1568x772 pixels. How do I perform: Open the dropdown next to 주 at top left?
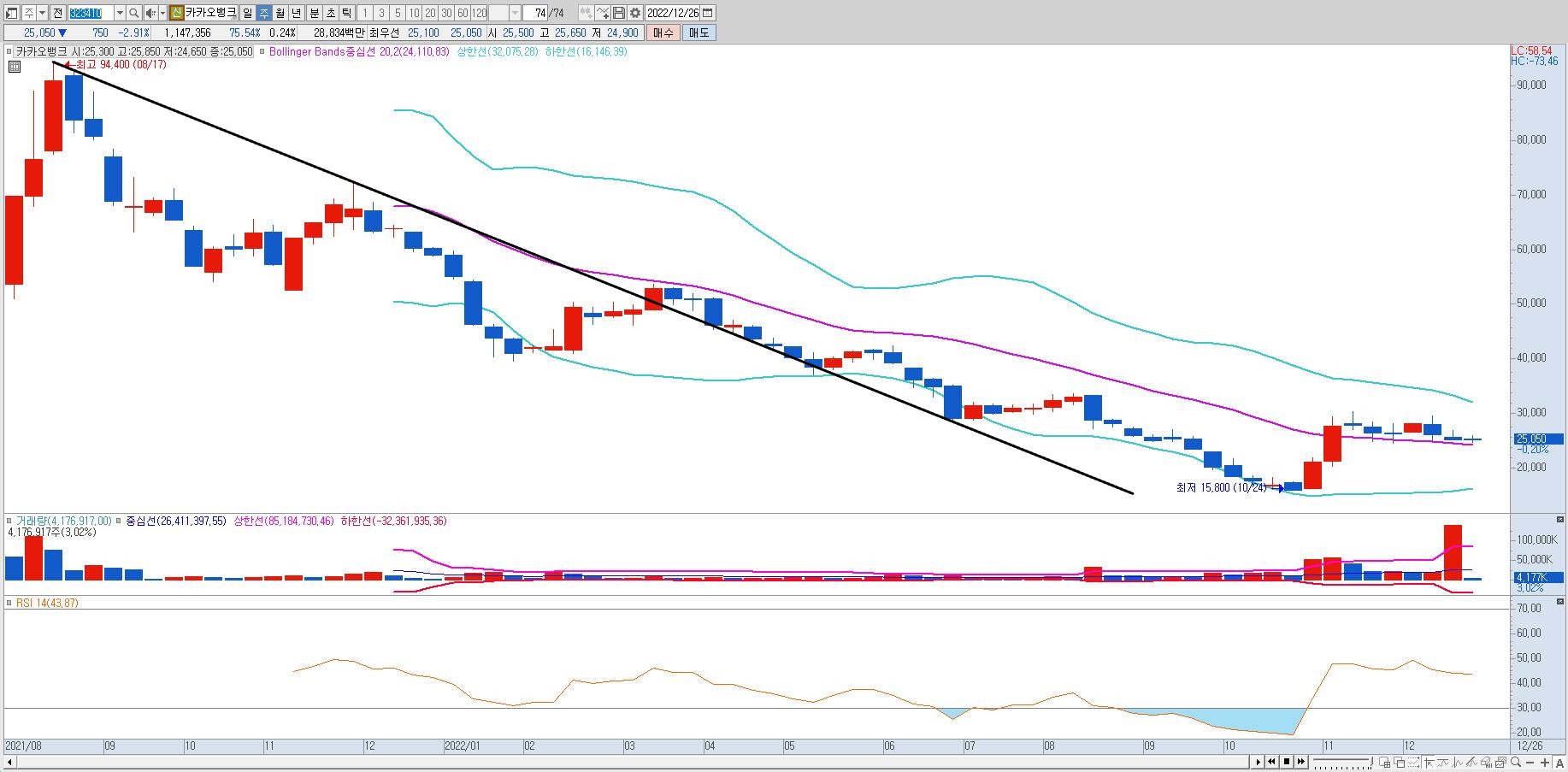pos(42,13)
